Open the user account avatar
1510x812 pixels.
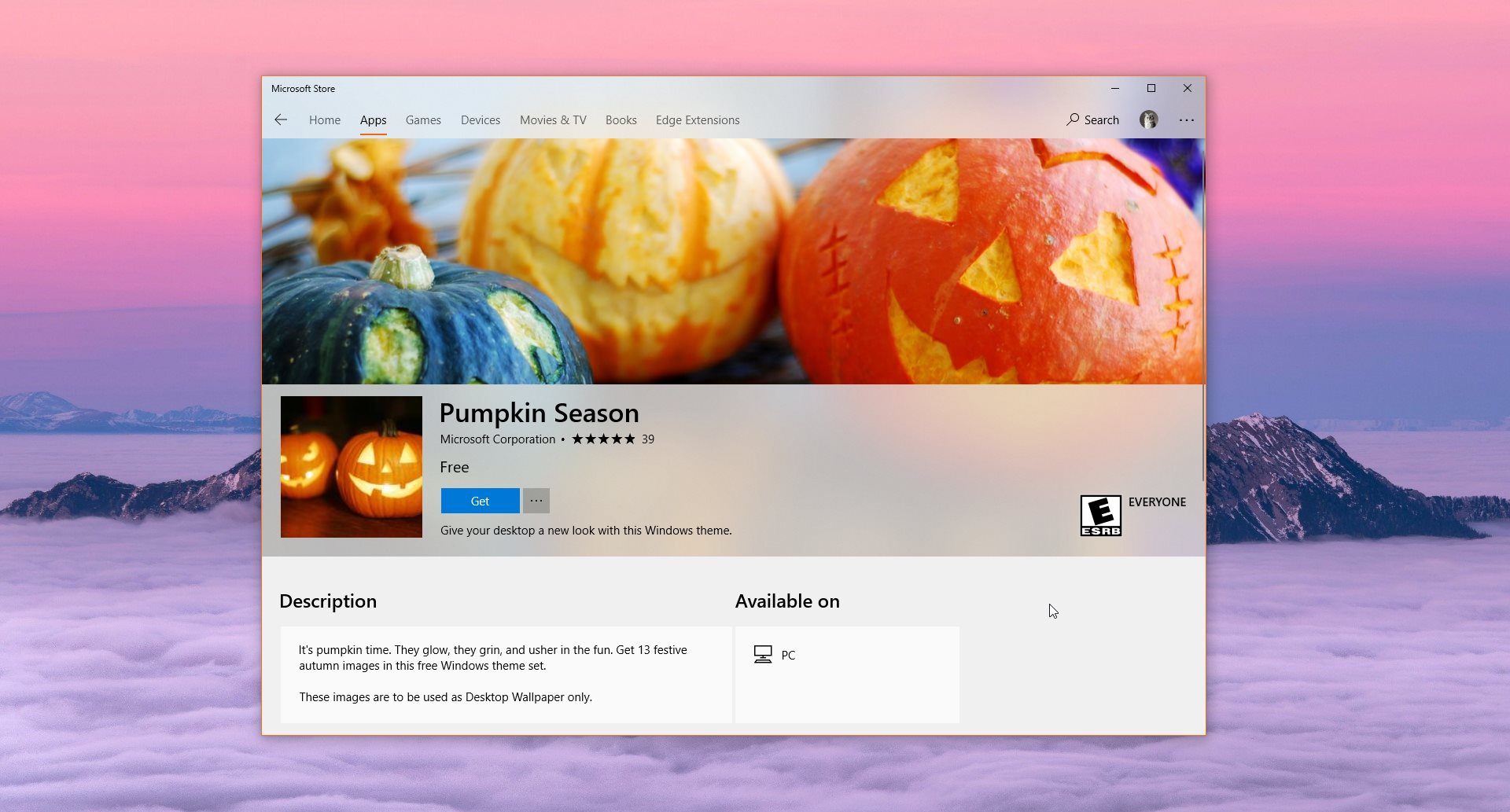pyautogui.click(x=1149, y=119)
